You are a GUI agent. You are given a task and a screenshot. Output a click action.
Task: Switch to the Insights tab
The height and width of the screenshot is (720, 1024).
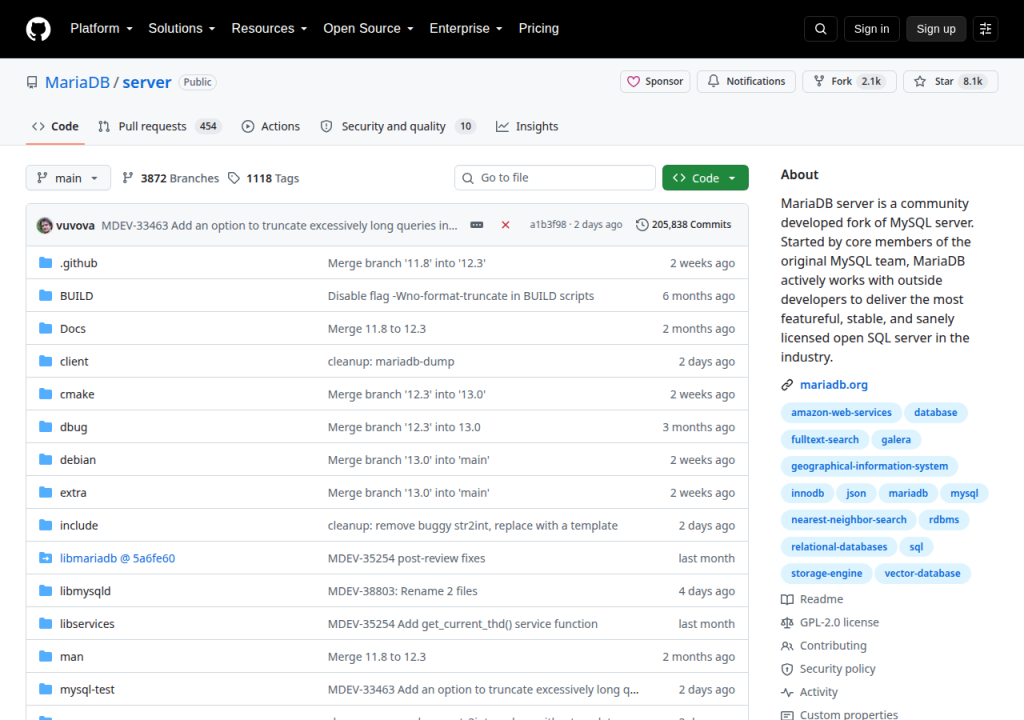tap(527, 127)
